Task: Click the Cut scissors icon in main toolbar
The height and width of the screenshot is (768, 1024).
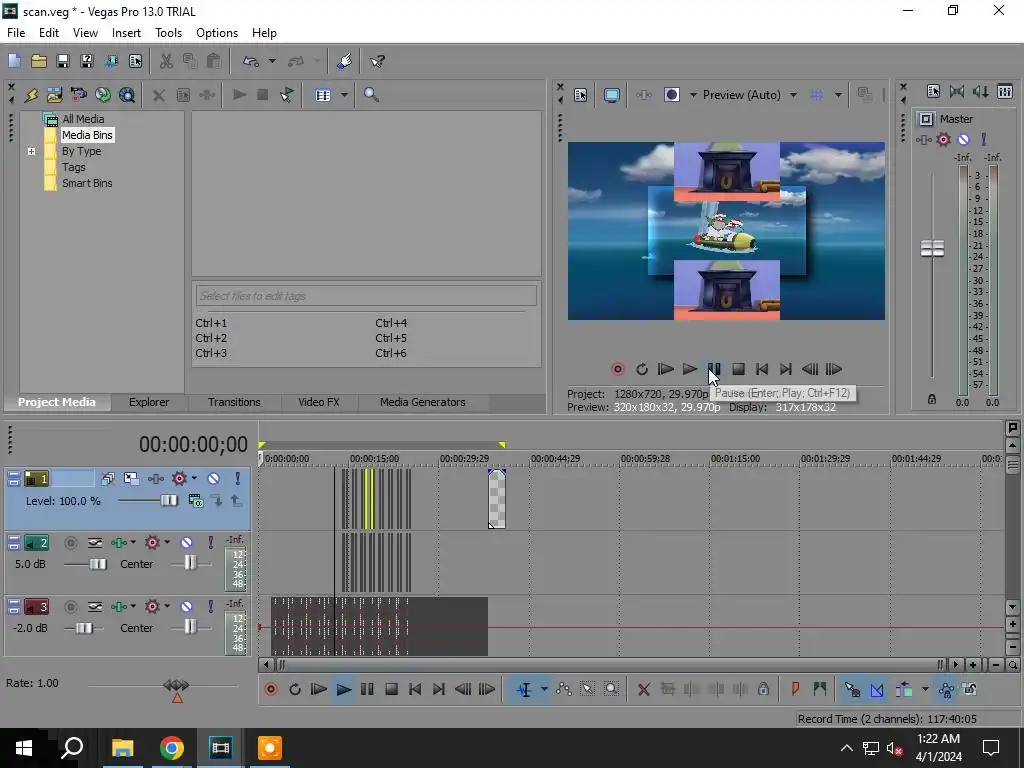Action: tap(166, 61)
